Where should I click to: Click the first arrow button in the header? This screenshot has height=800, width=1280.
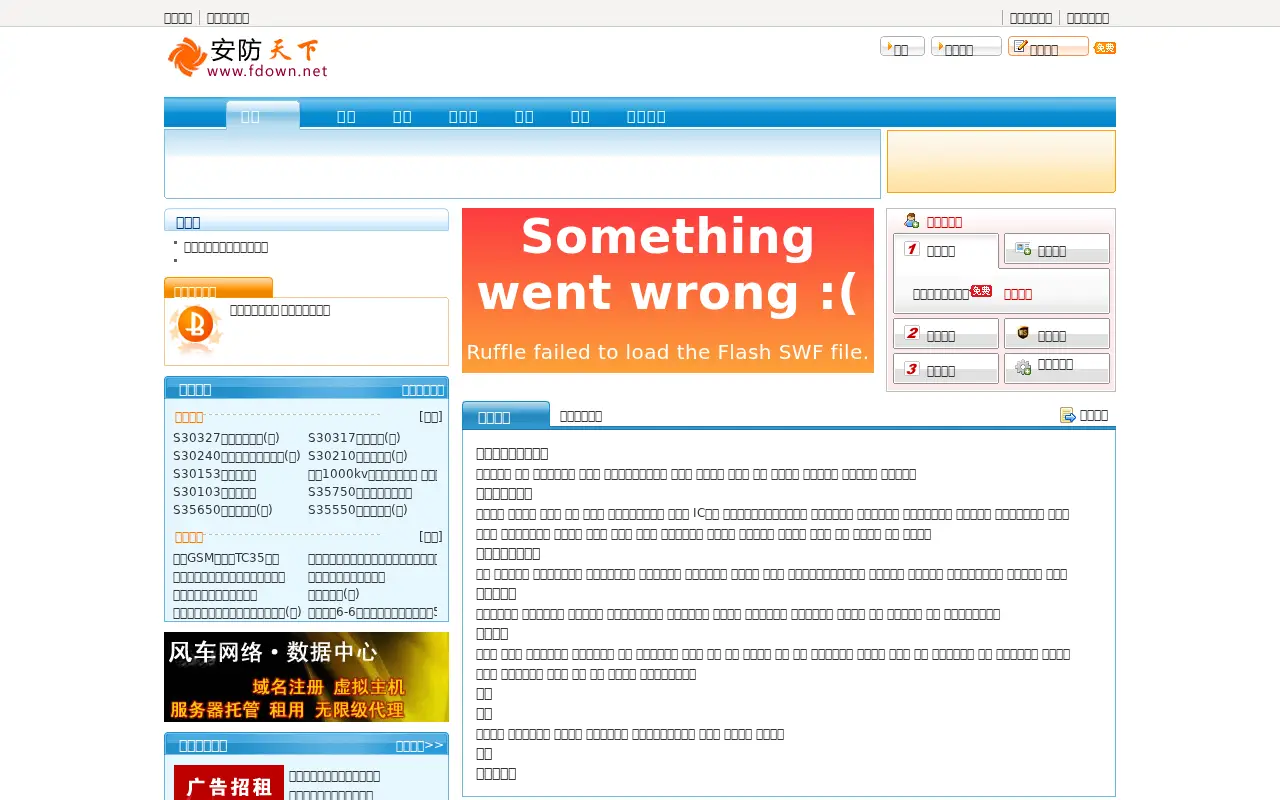point(902,47)
